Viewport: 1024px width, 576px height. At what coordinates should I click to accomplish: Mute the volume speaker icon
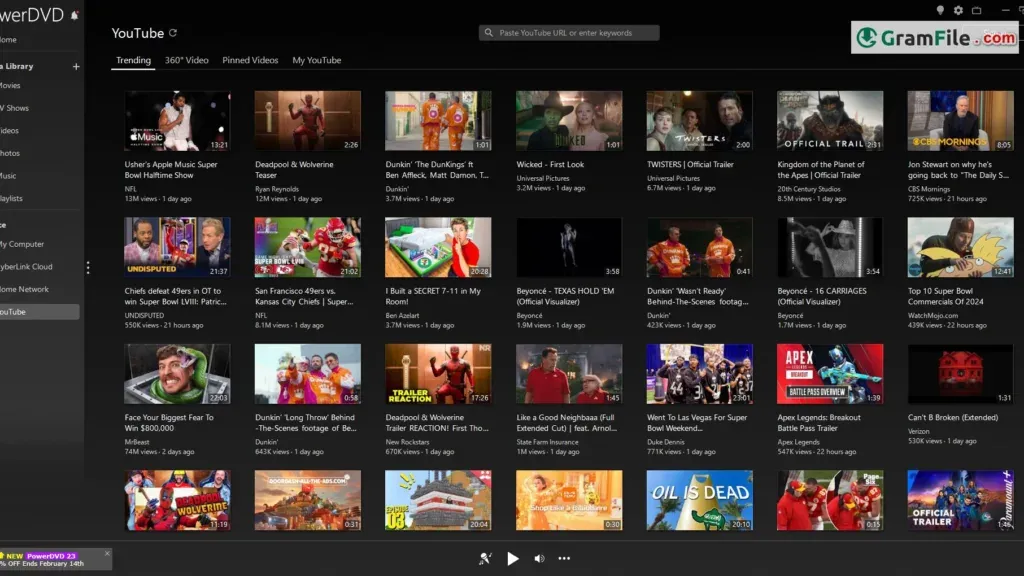click(x=539, y=558)
